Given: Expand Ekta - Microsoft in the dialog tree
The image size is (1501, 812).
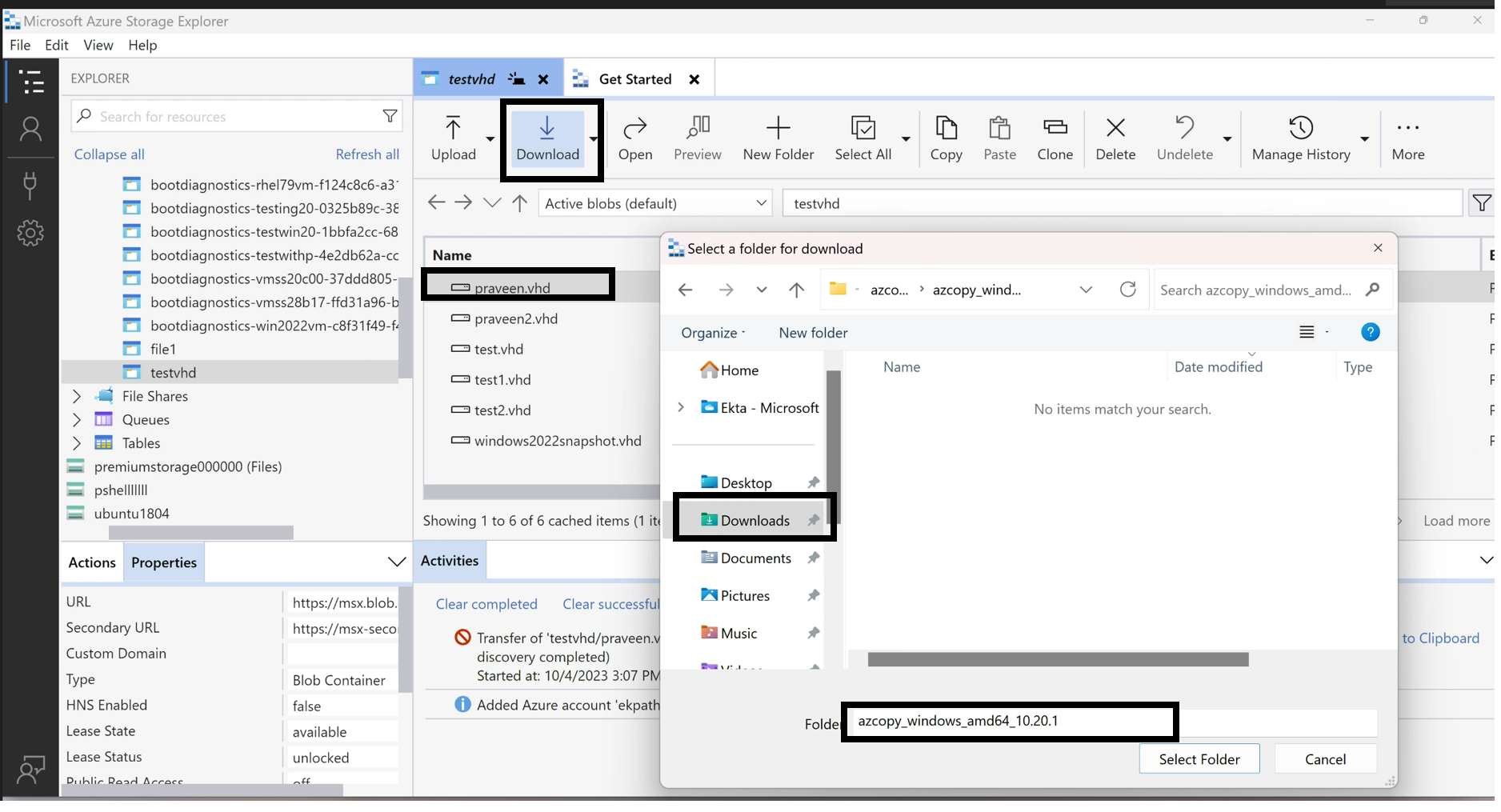Looking at the screenshot, I should (x=681, y=407).
